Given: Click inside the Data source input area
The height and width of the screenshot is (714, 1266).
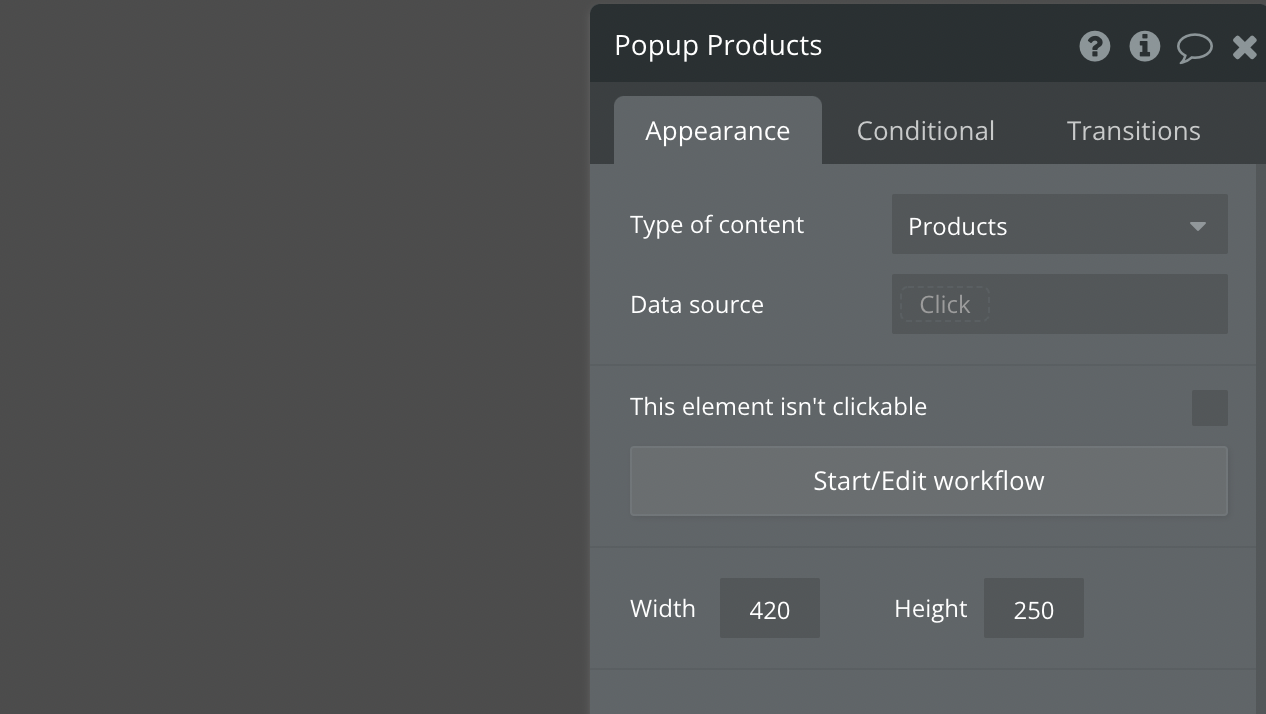Looking at the screenshot, I should 1059,304.
